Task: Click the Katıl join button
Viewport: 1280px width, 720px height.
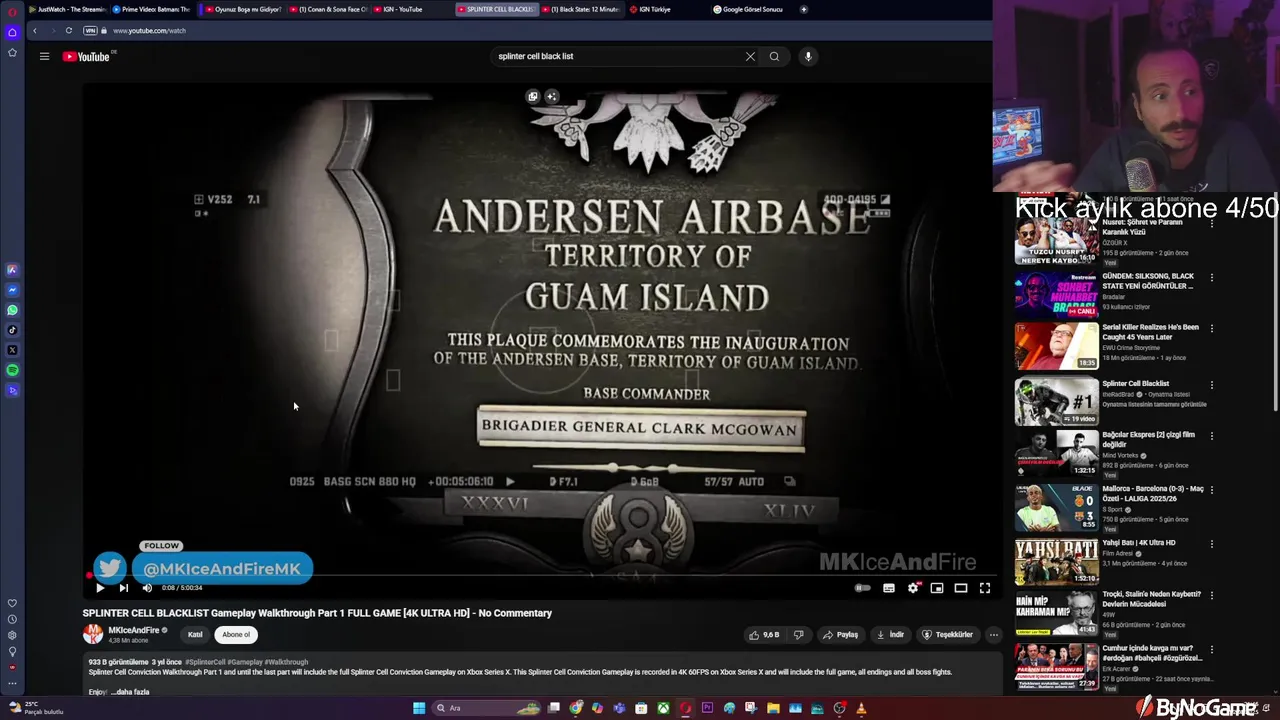Action: (195, 634)
